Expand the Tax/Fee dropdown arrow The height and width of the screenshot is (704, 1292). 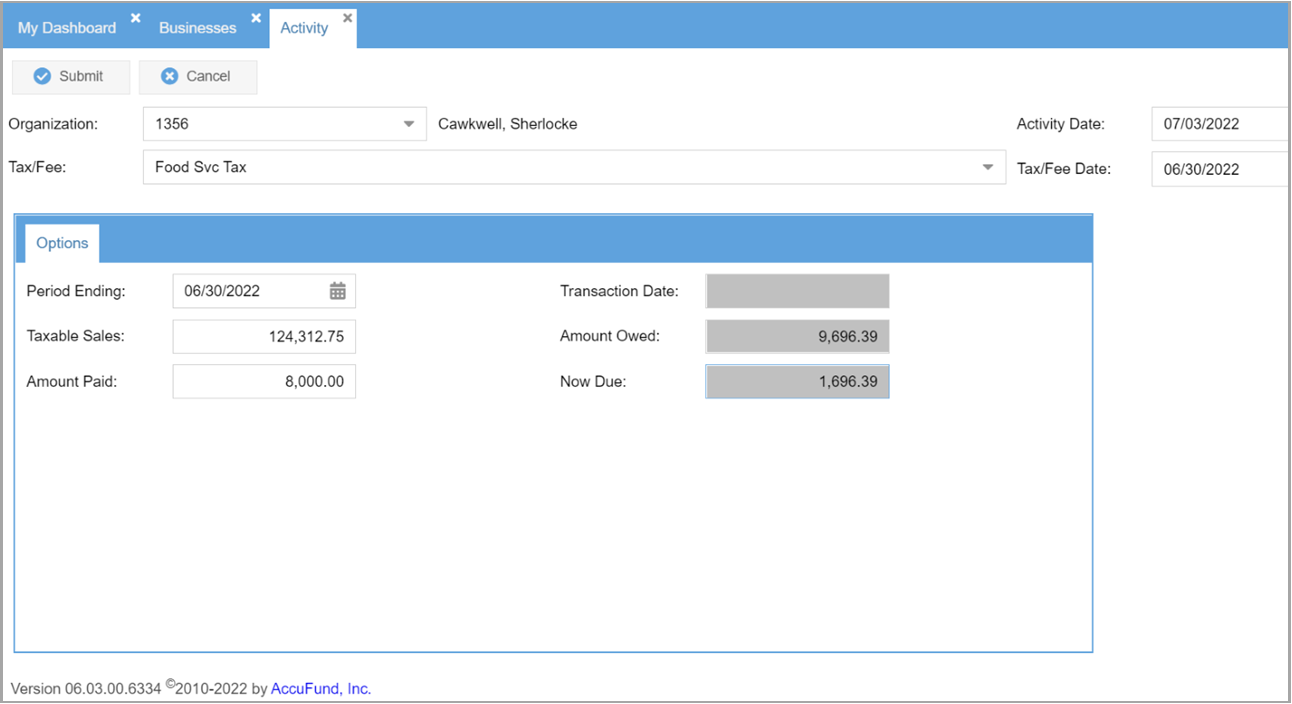pyautogui.click(x=987, y=167)
